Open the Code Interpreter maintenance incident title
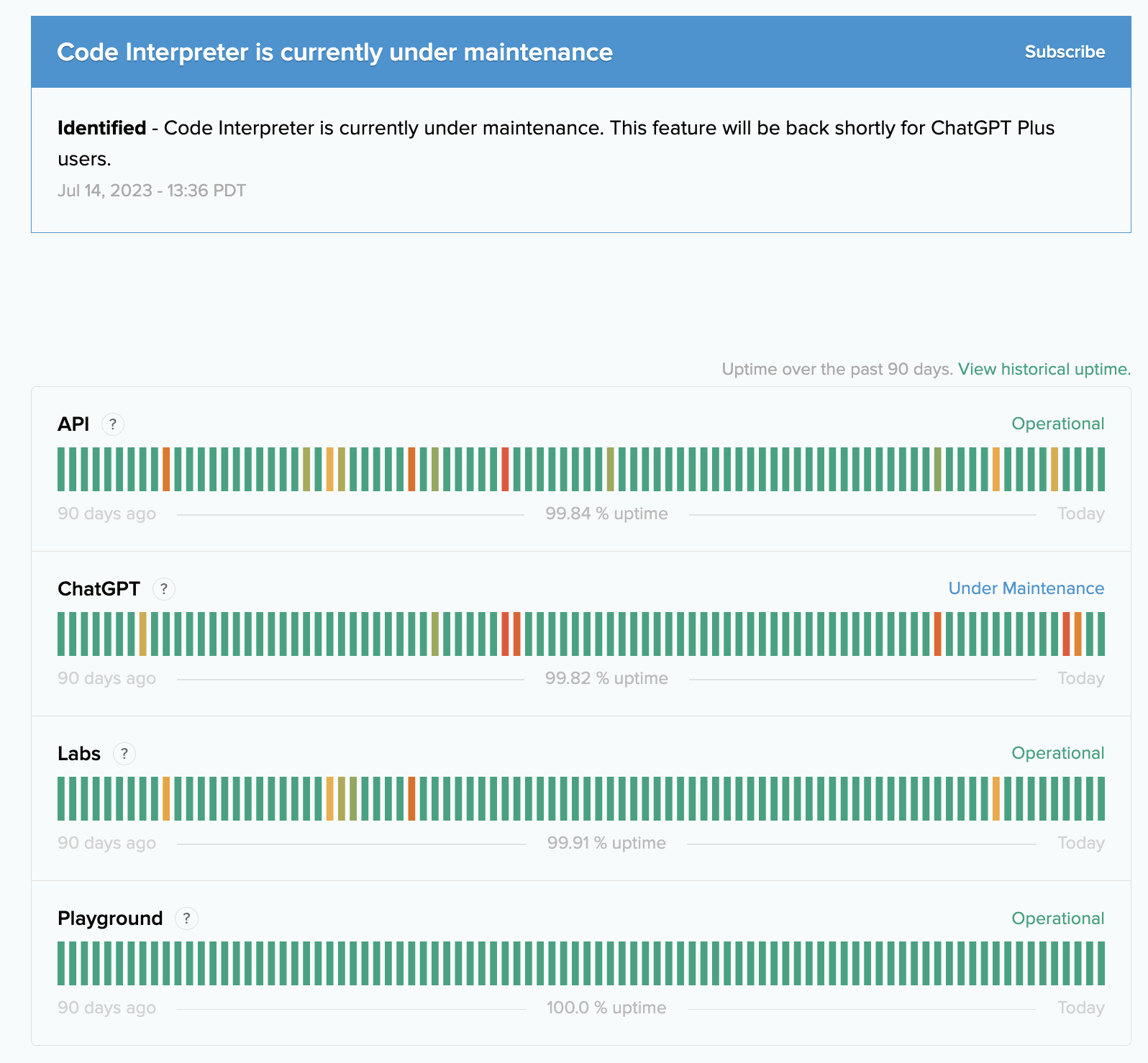 click(x=334, y=52)
